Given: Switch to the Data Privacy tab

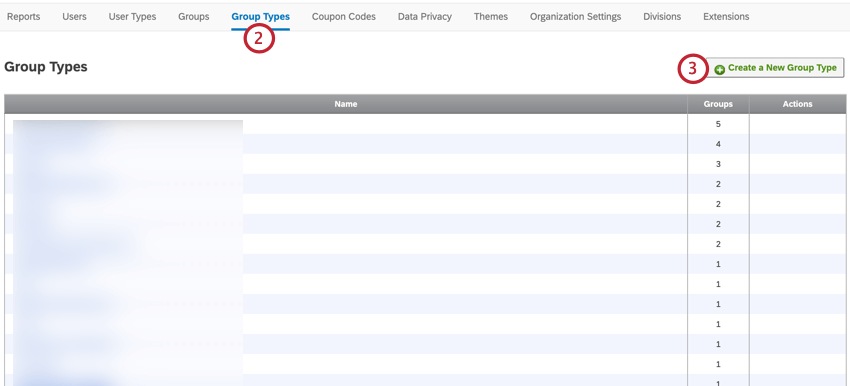Looking at the screenshot, I should click(x=424, y=17).
